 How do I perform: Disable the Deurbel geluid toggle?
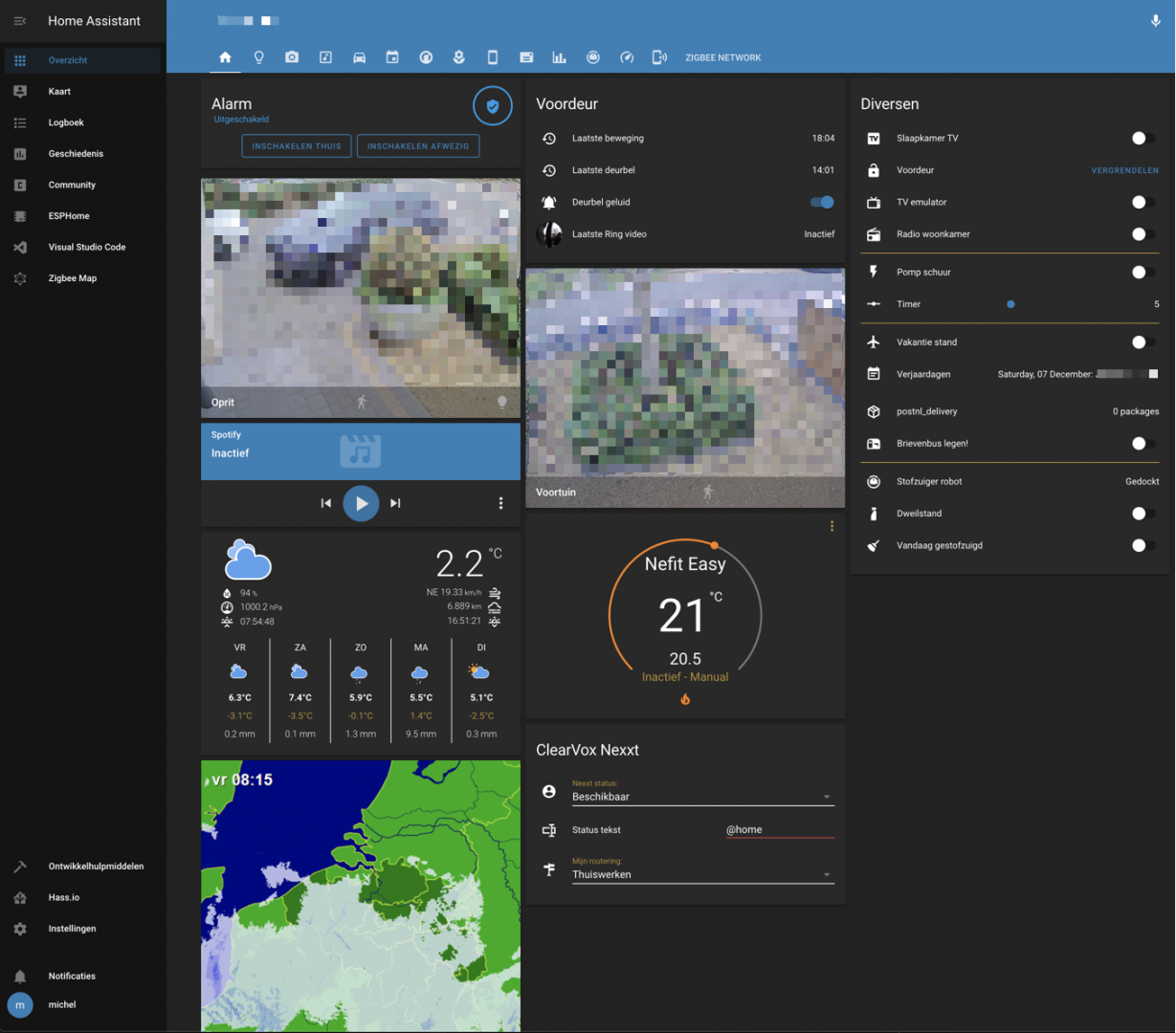822,202
